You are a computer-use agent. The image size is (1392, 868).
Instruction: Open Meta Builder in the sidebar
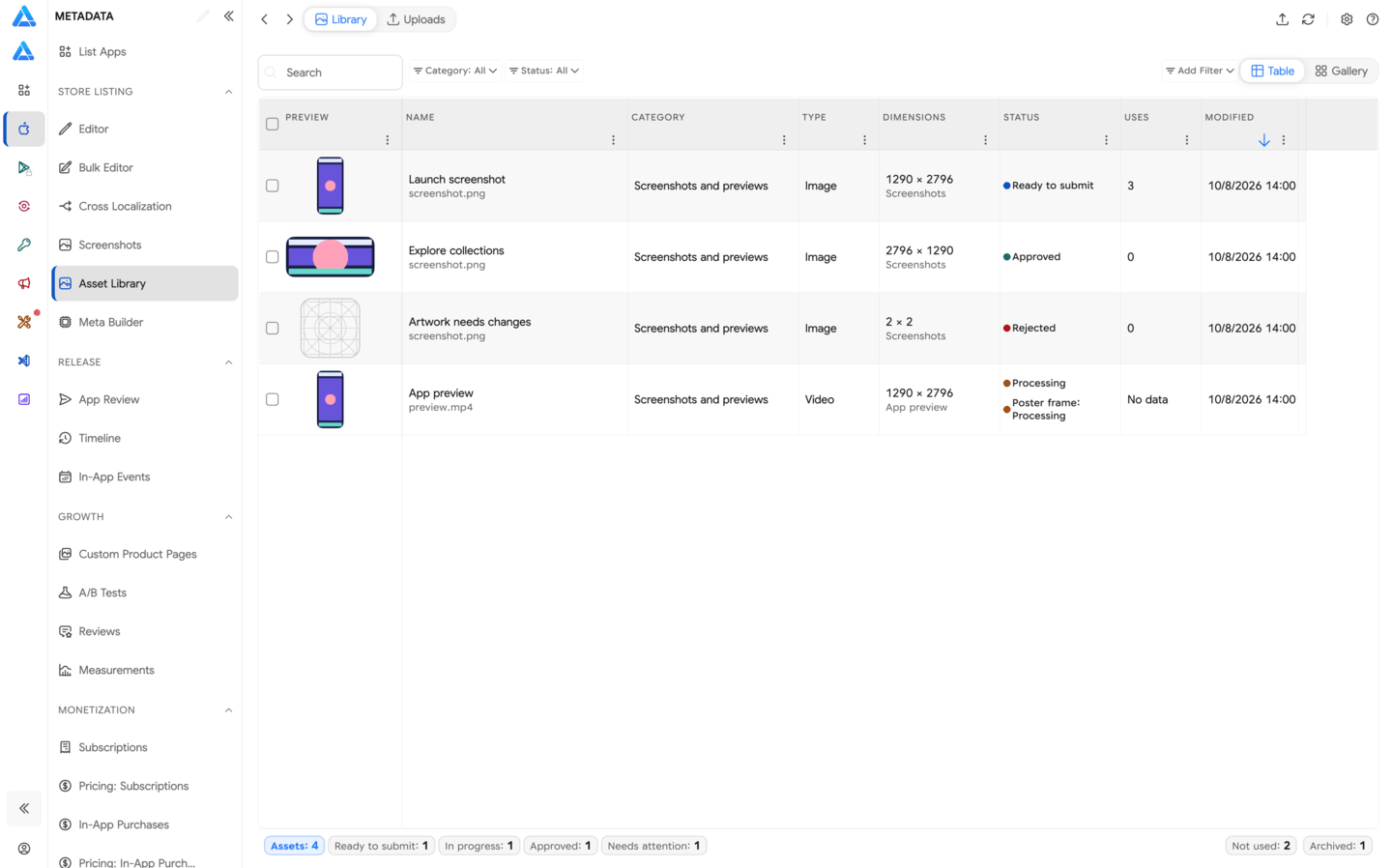pos(145,322)
